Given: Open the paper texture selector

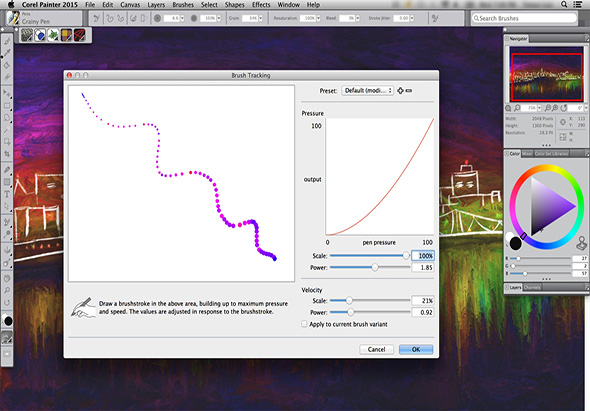Looking at the screenshot, I should point(27,35).
